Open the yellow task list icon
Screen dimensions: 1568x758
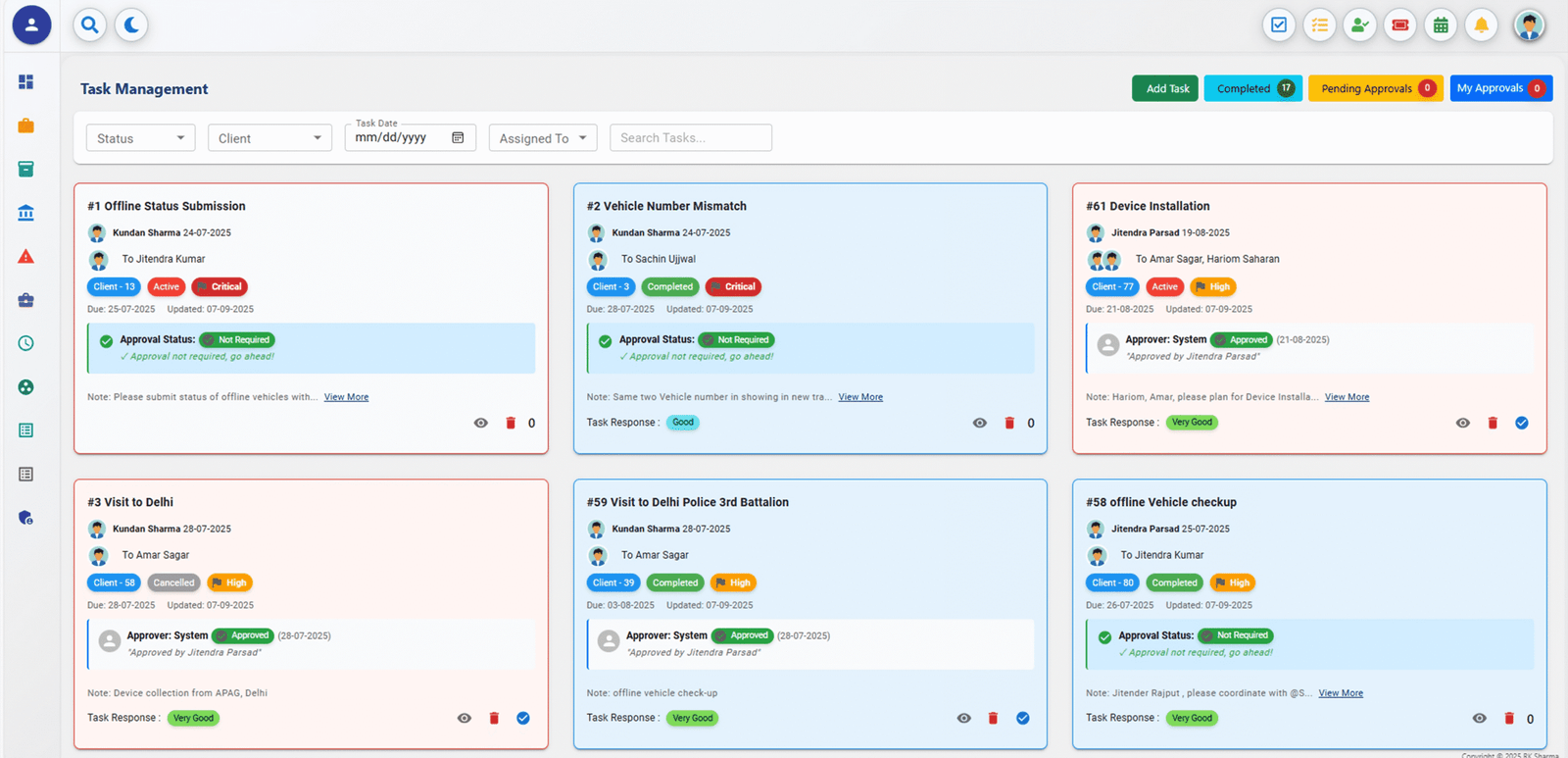(x=1320, y=25)
